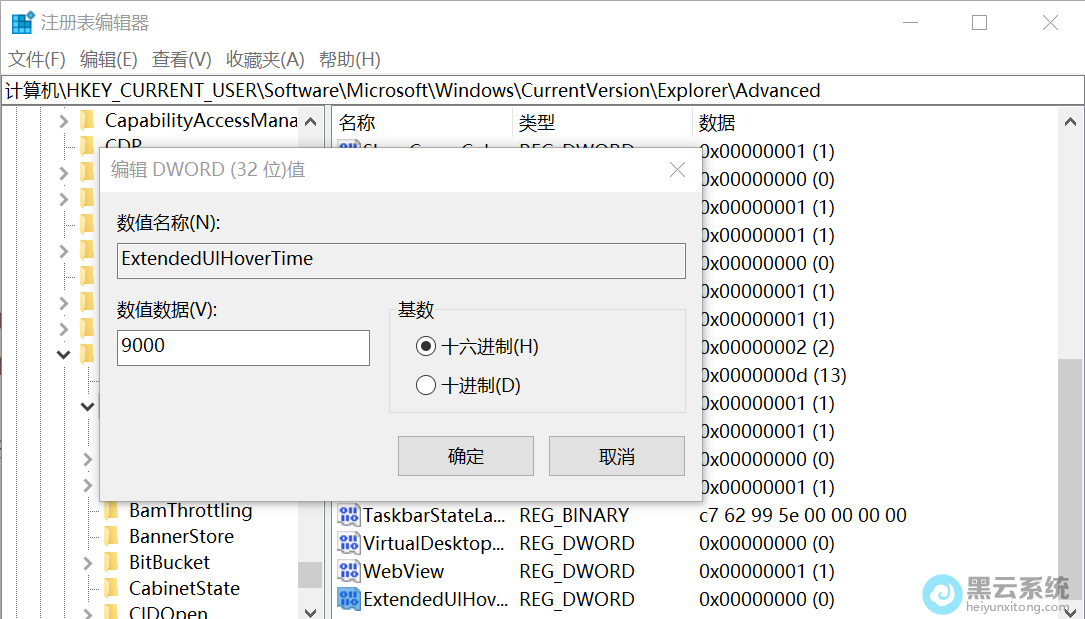Expand the CapabilityAccessManager tree node
The height and width of the screenshot is (619, 1085).
(63, 121)
